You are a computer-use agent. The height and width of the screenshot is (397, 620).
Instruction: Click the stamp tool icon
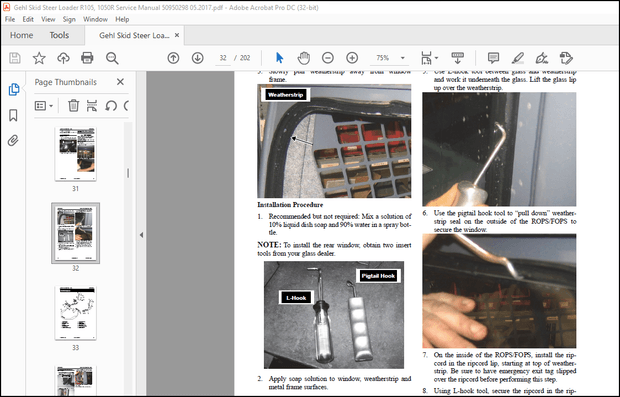click(566, 58)
